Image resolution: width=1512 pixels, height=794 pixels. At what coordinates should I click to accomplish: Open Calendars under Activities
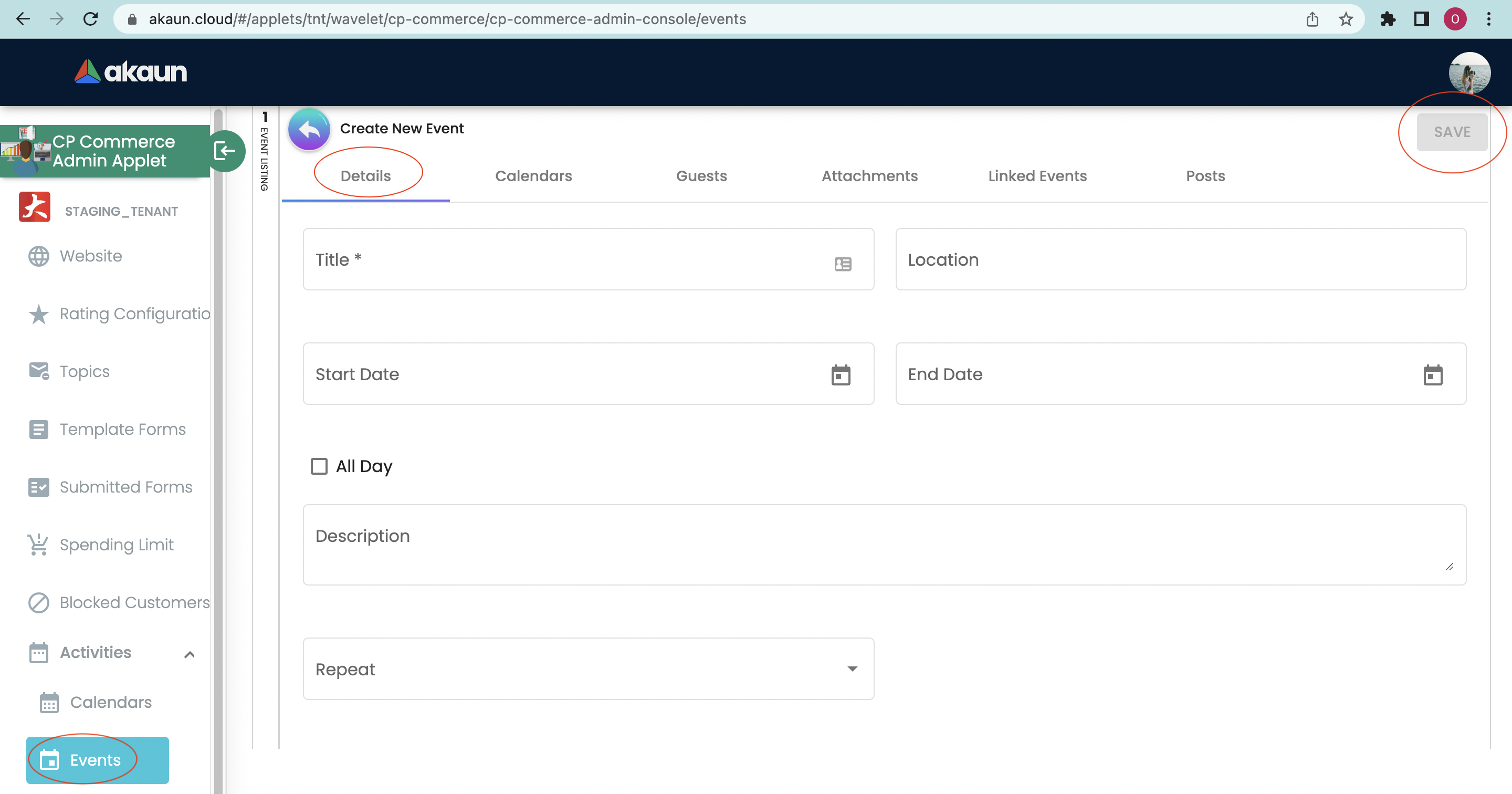110,703
